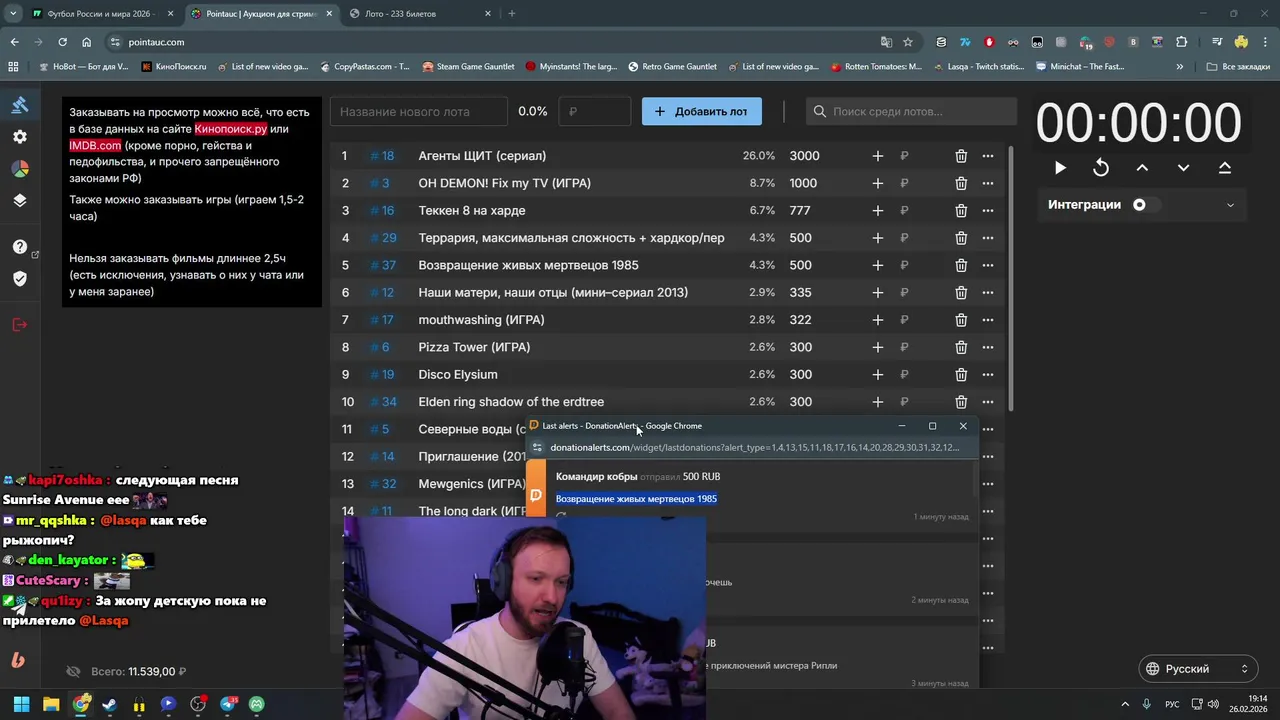This screenshot has width=1280, height=720.
Task: Open the wheel chart icon in sidebar
Action: (x=20, y=168)
